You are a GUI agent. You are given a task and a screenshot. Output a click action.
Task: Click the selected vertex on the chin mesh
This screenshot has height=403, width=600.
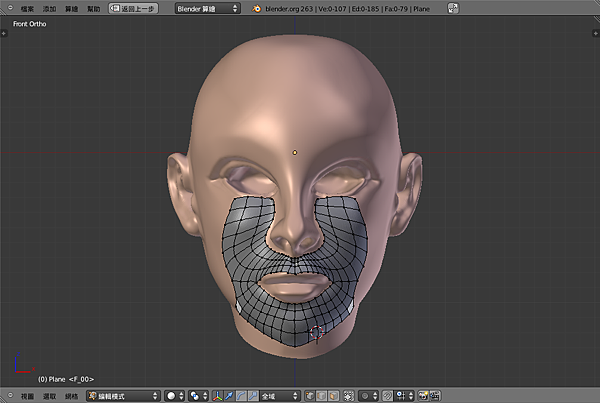click(317, 333)
